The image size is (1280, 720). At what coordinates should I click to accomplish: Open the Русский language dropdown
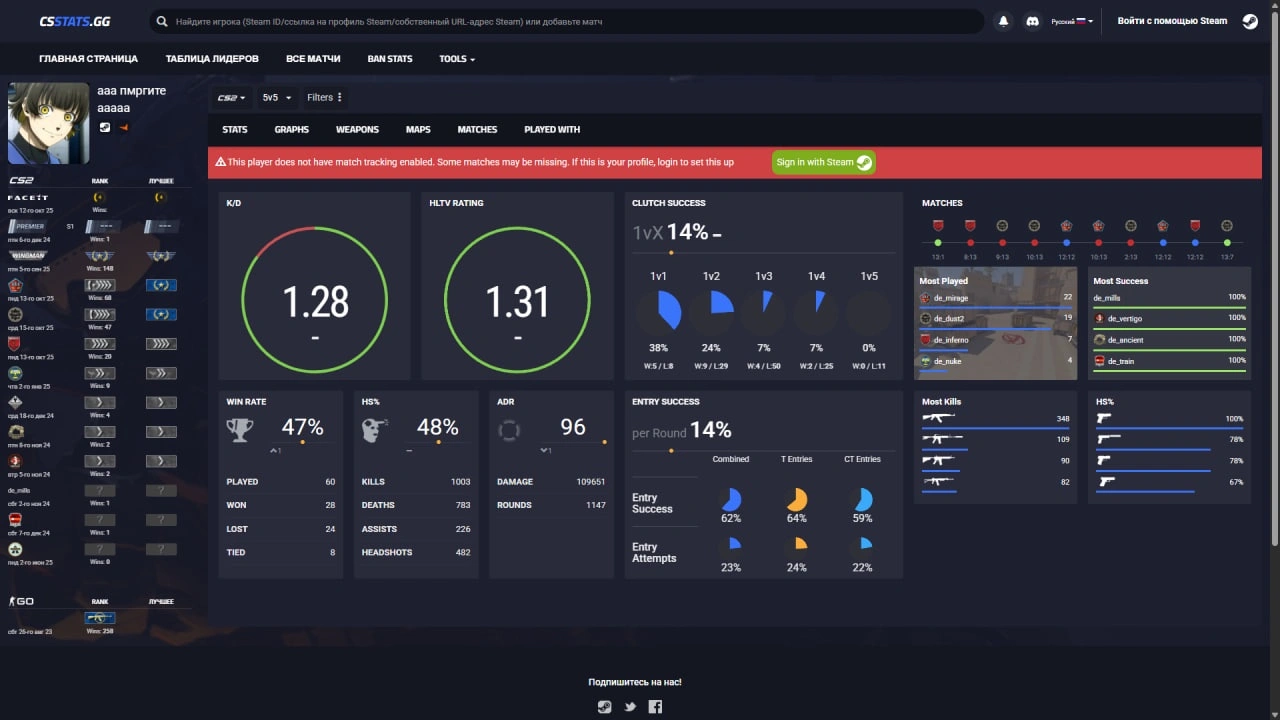tap(1072, 21)
